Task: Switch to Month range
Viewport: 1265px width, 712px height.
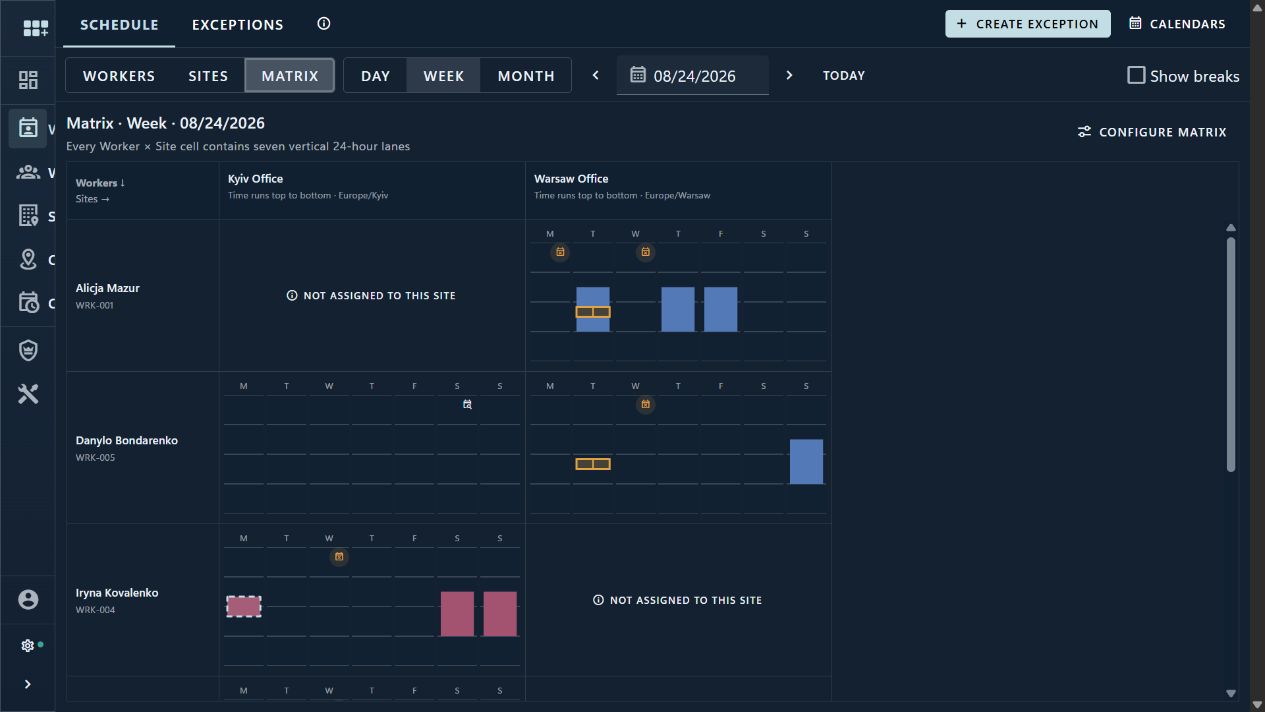Action: tap(526, 76)
